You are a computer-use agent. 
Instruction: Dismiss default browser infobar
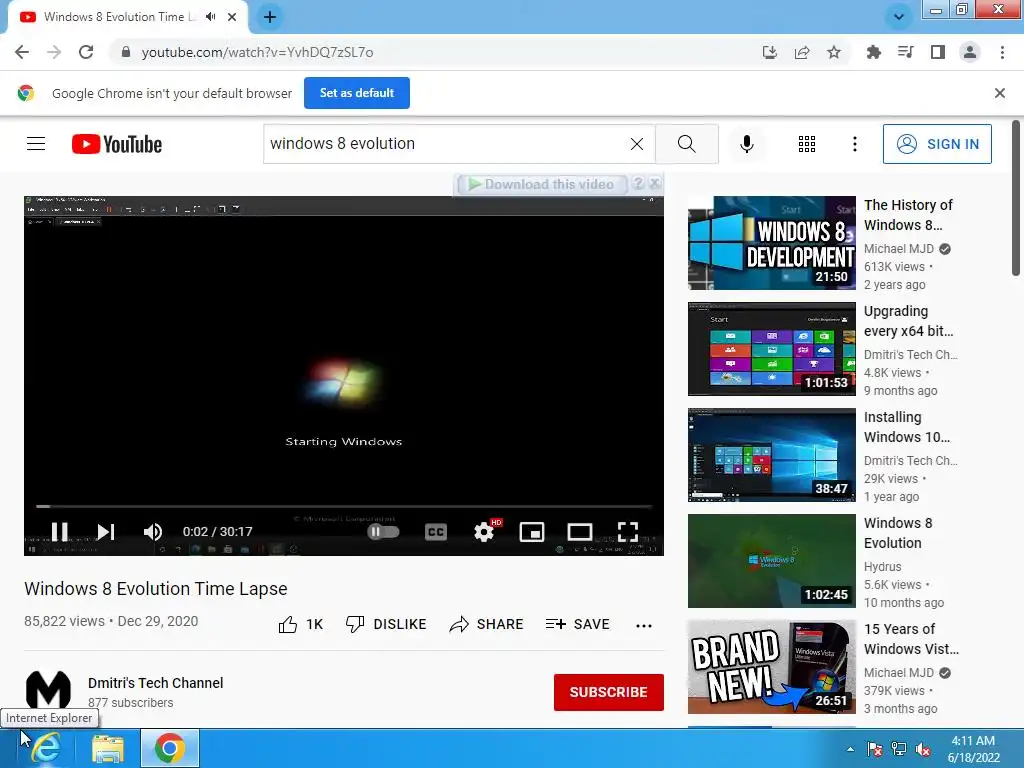coord(999,93)
